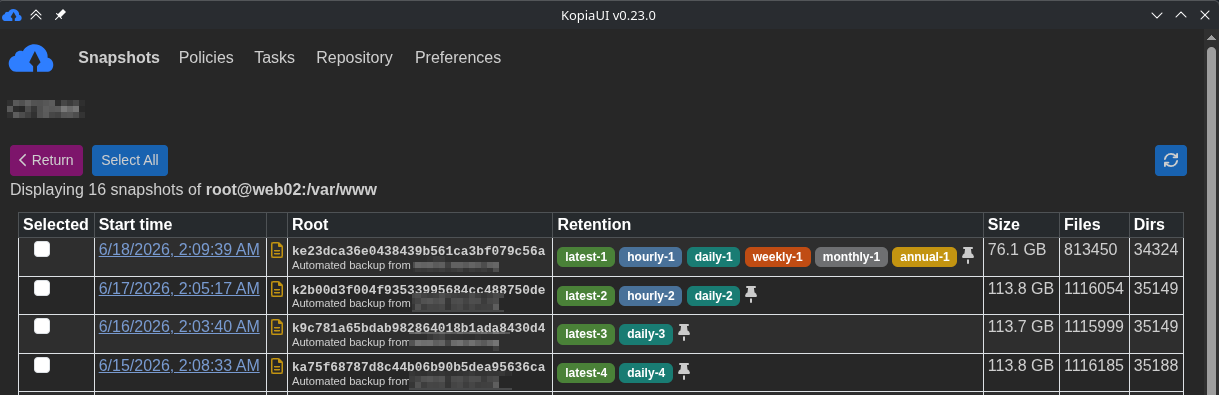Click the hourly-2 retention tag

click(x=651, y=296)
